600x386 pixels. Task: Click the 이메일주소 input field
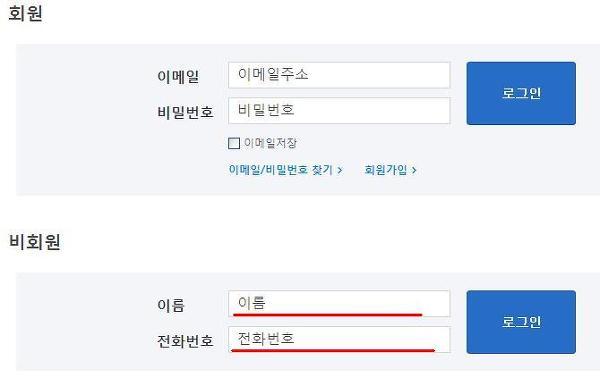(339, 75)
